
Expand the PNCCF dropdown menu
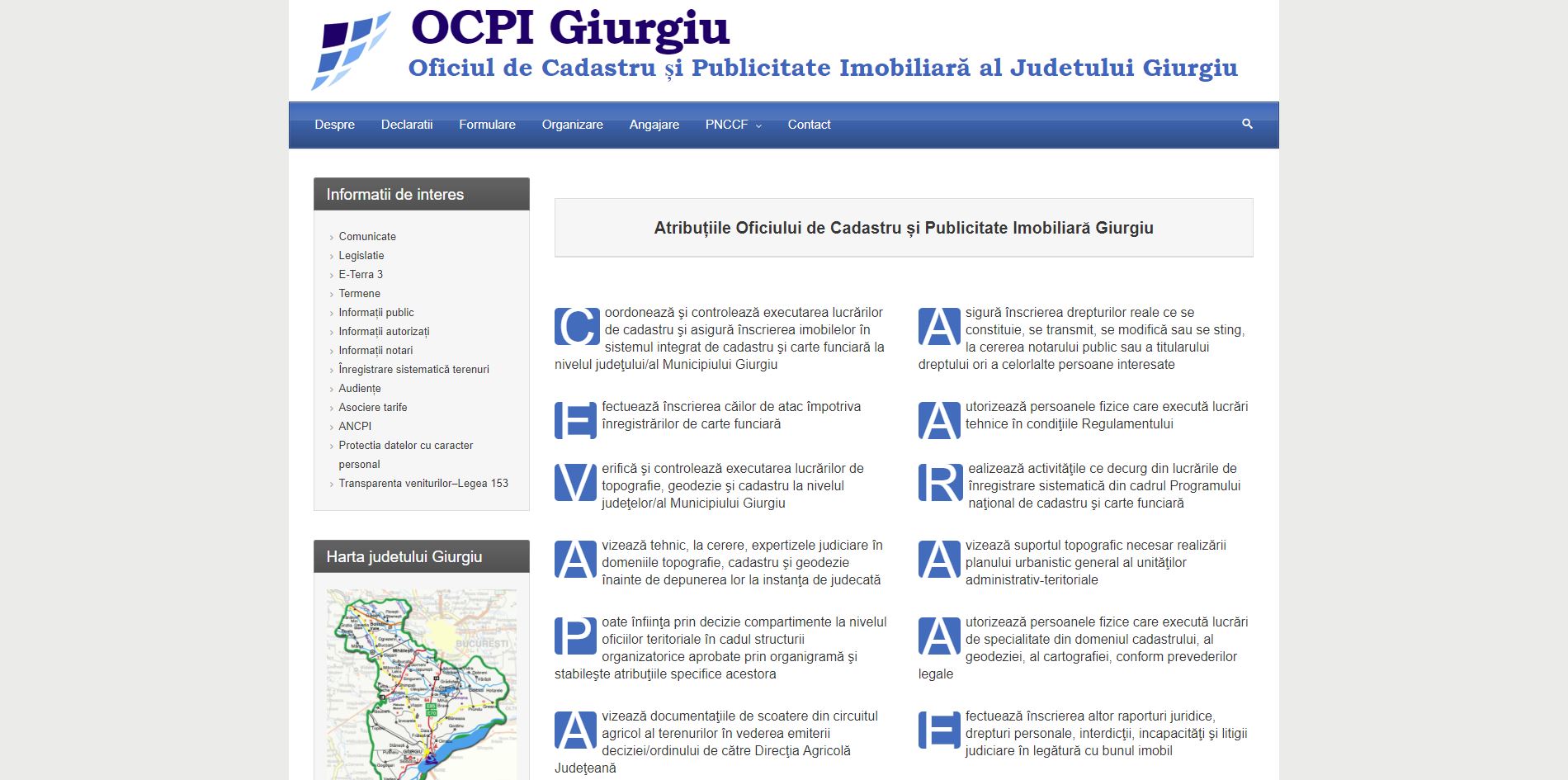tap(733, 125)
